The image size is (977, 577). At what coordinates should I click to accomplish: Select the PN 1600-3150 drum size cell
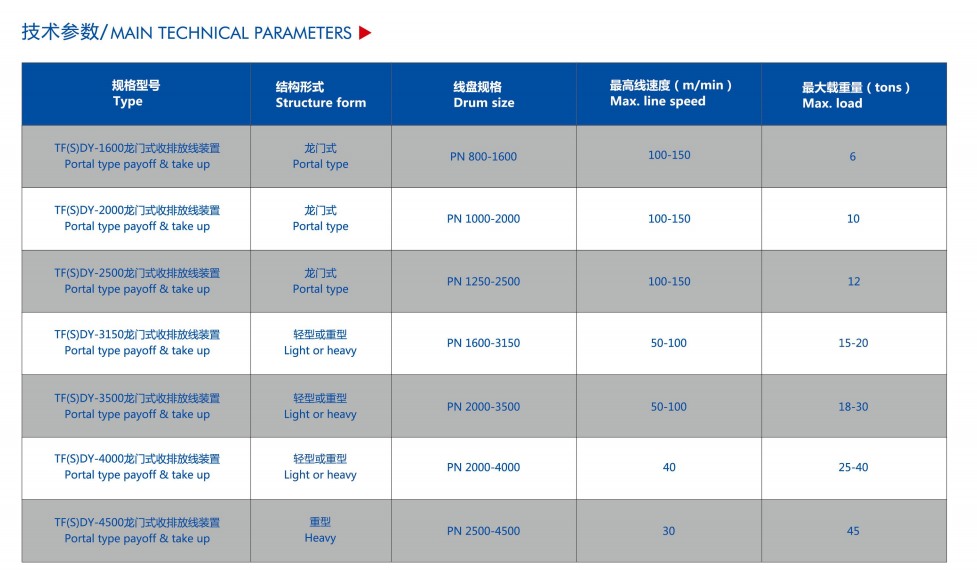[484, 343]
